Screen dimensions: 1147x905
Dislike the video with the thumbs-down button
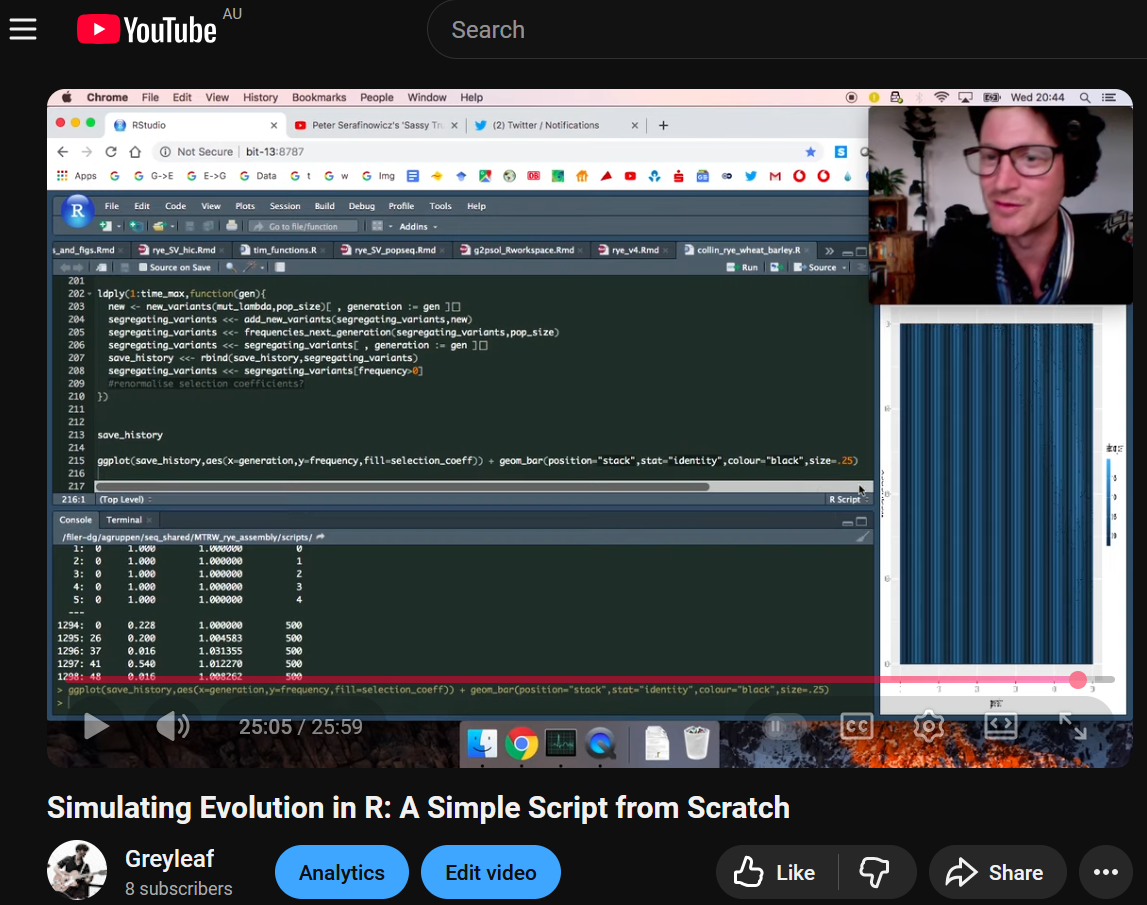pyautogui.click(x=875, y=873)
